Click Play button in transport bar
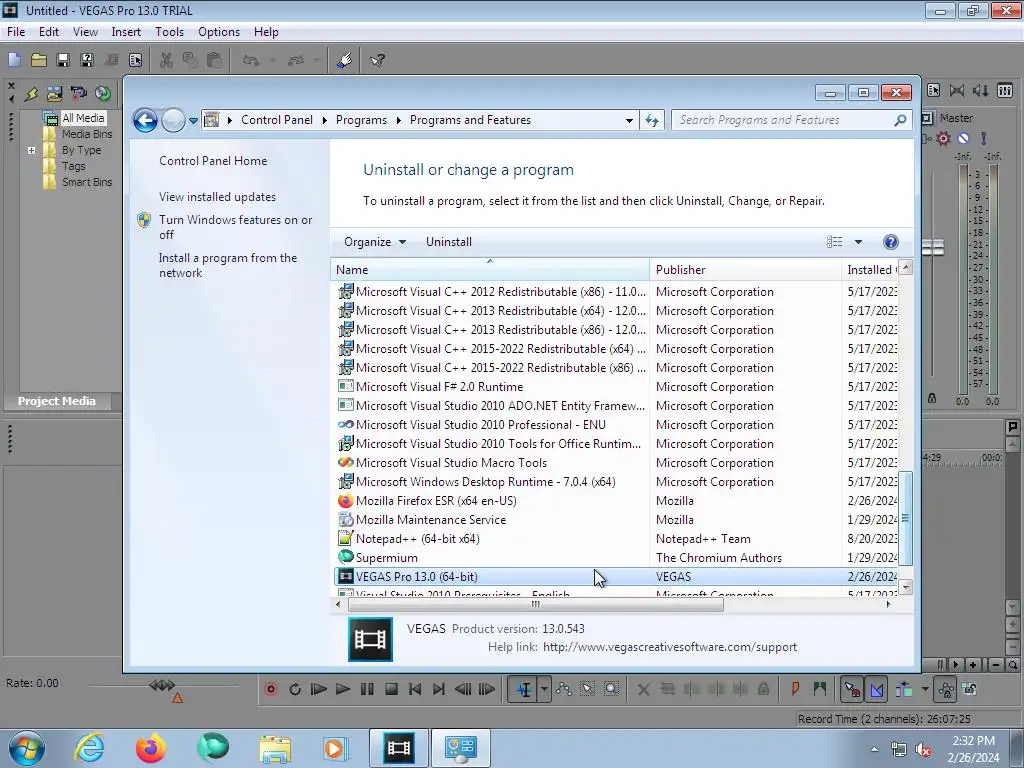The image size is (1024, 768). point(343,689)
